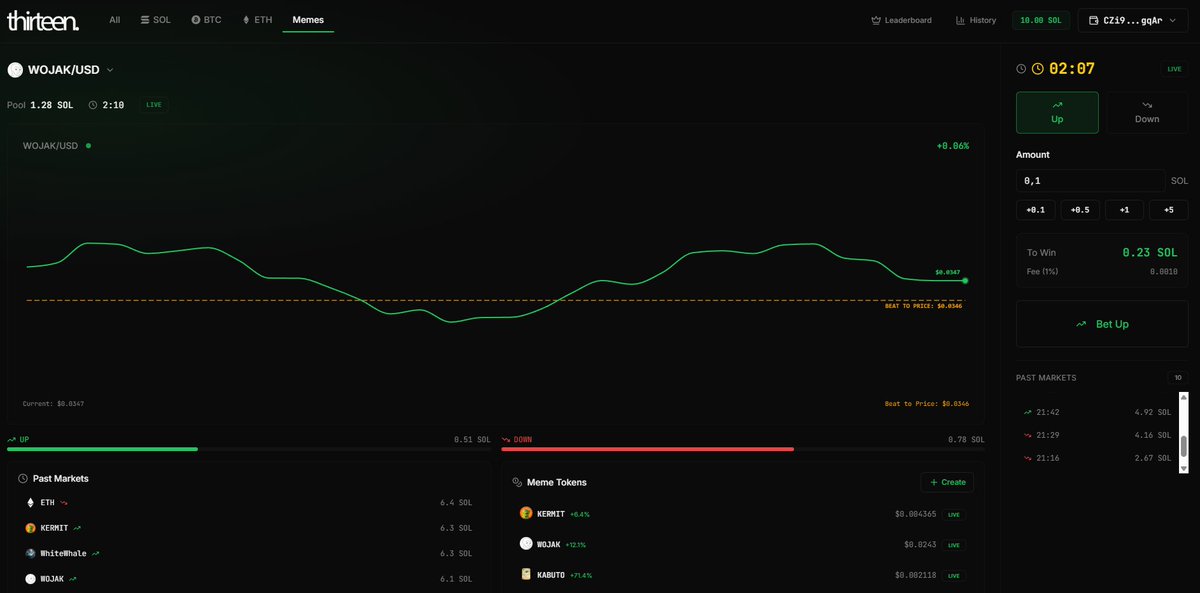Click the LIVE badge on KABUTO row

click(953, 576)
